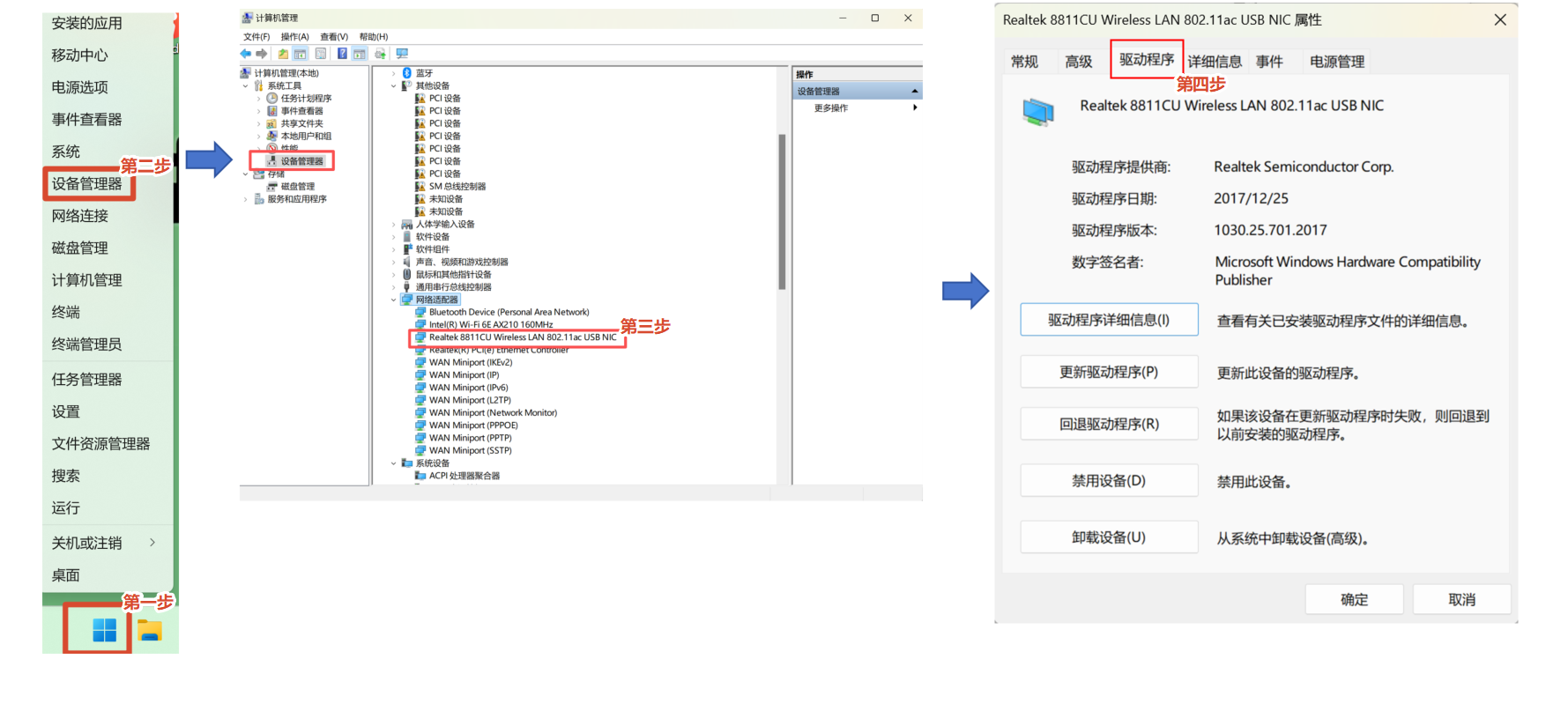Viewport: 1568px width, 711px height.
Task: Switch to the 电源管理 tab
Action: (x=1336, y=62)
